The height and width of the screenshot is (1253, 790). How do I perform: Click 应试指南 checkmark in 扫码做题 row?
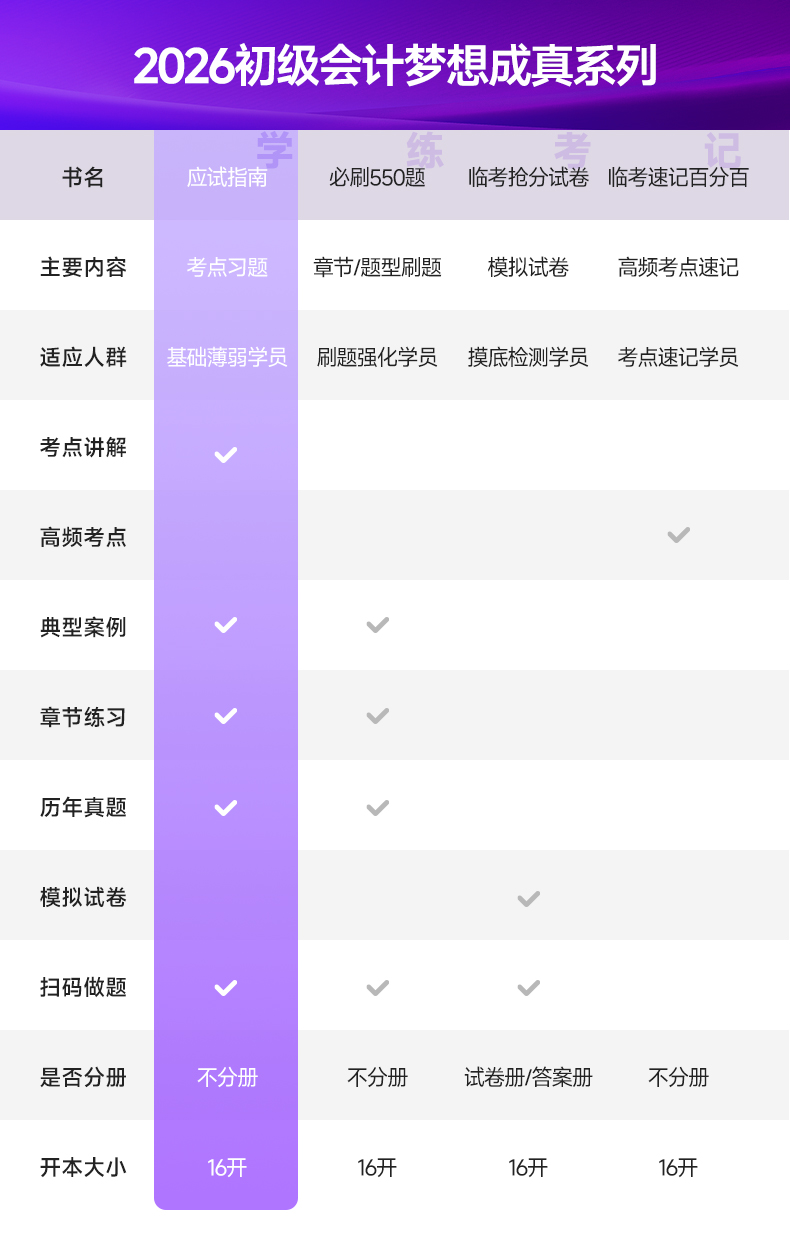point(226,988)
